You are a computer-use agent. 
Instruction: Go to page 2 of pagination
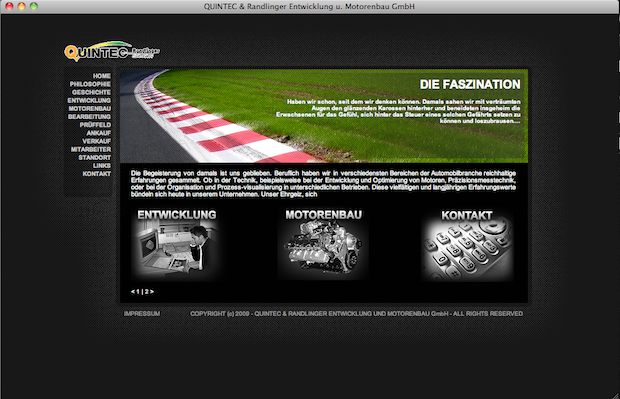(x=146, y=292)
